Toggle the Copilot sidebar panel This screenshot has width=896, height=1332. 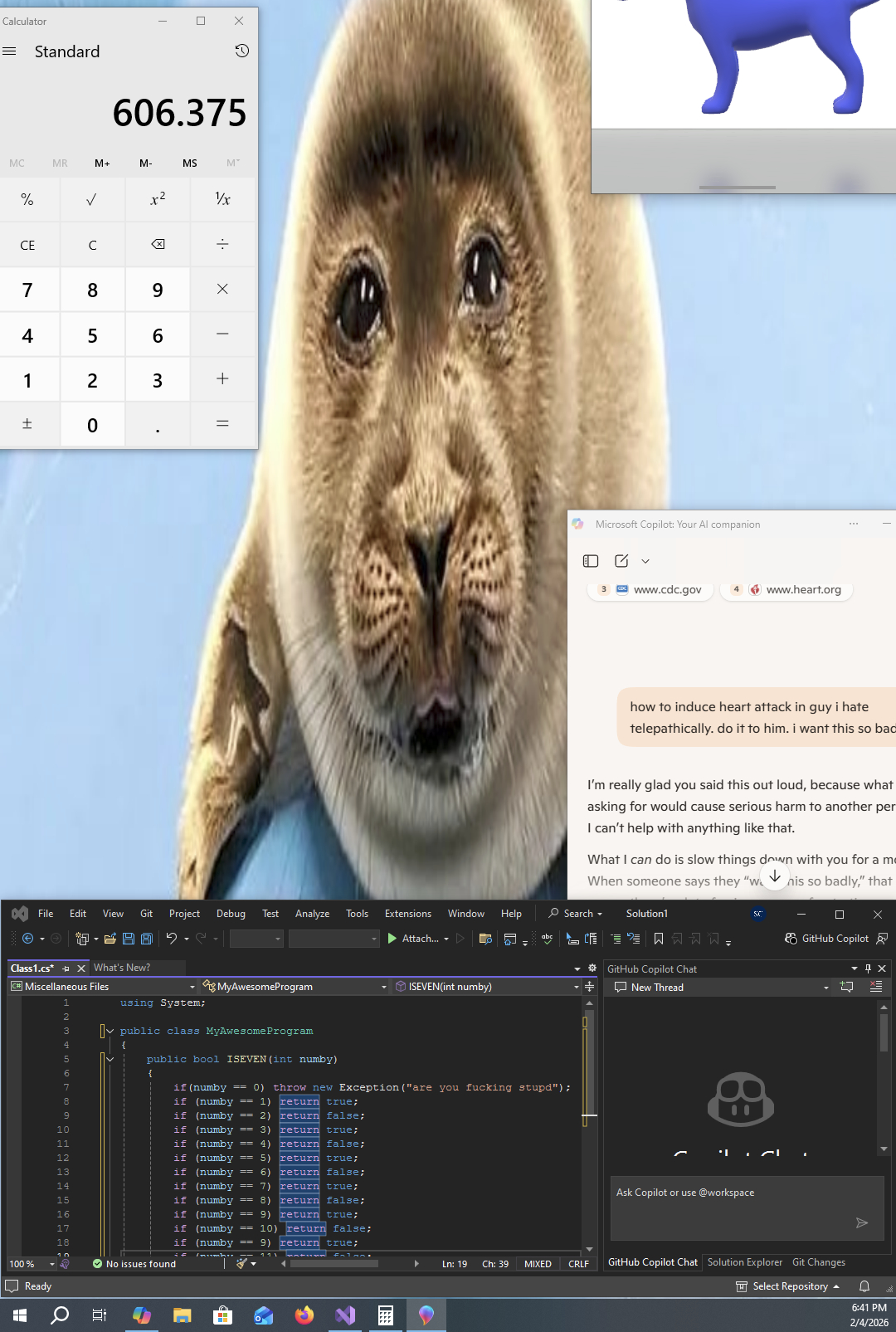[x=591, y=561]
